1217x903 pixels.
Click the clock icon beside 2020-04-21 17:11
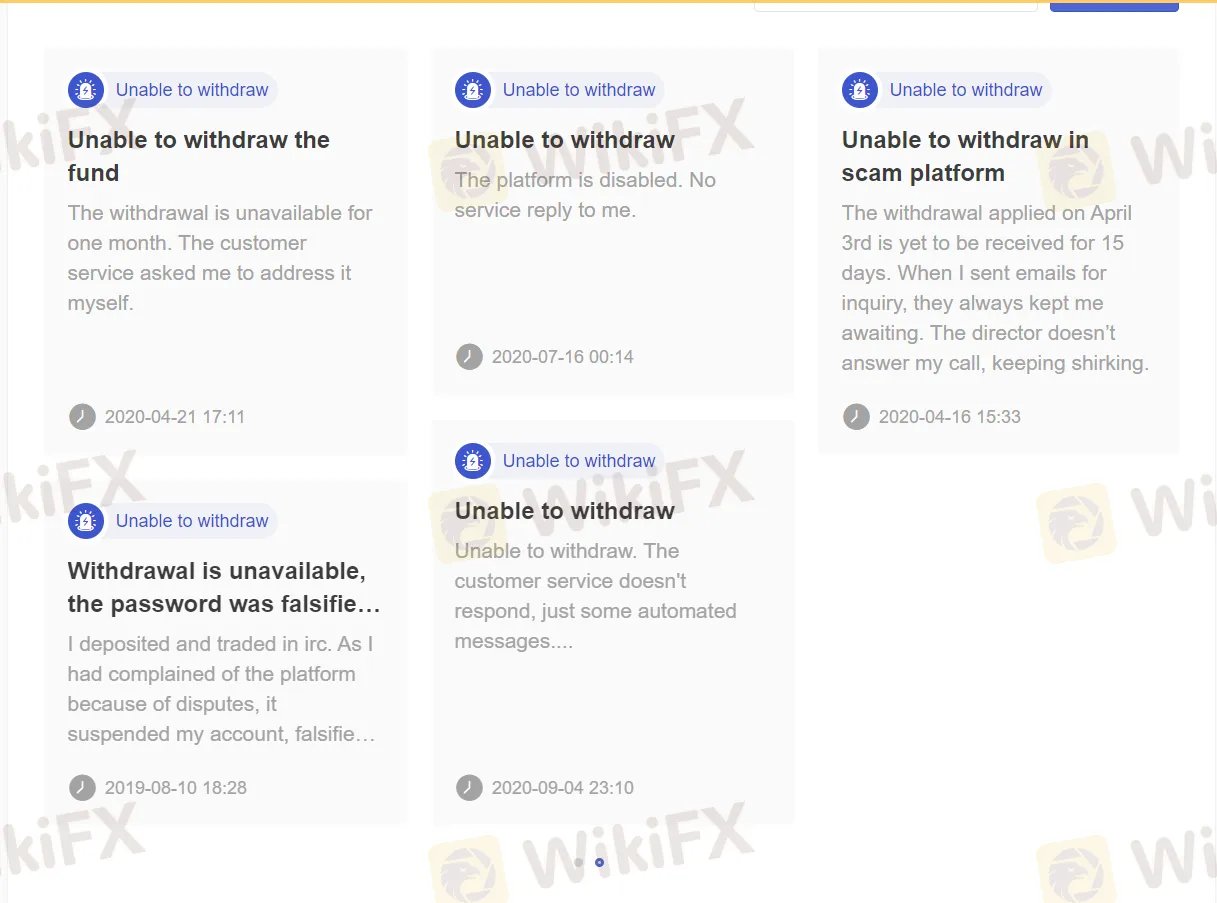(x=82, y=416)
